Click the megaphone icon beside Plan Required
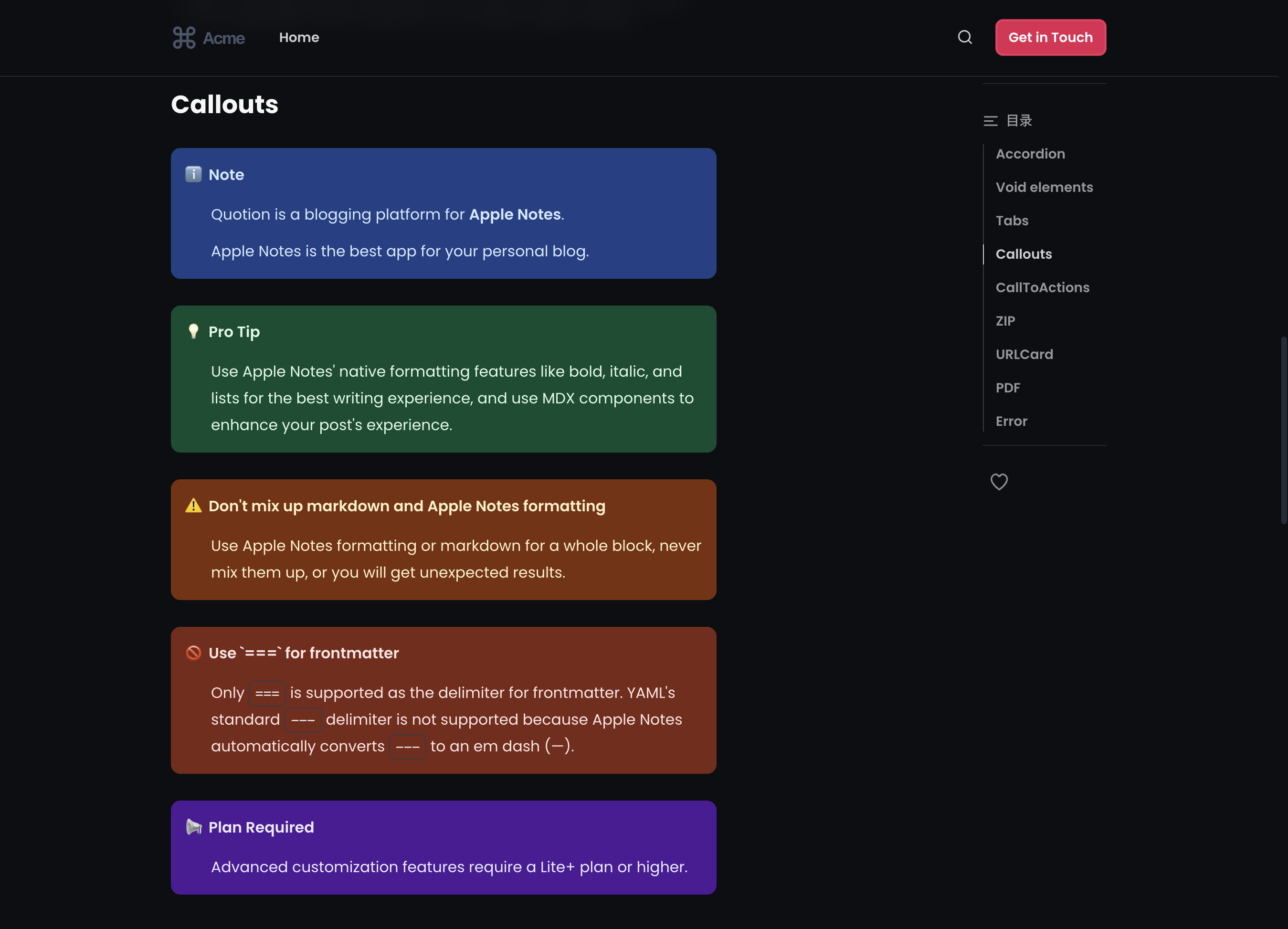The image size is (1288, 929). point(194,827)
